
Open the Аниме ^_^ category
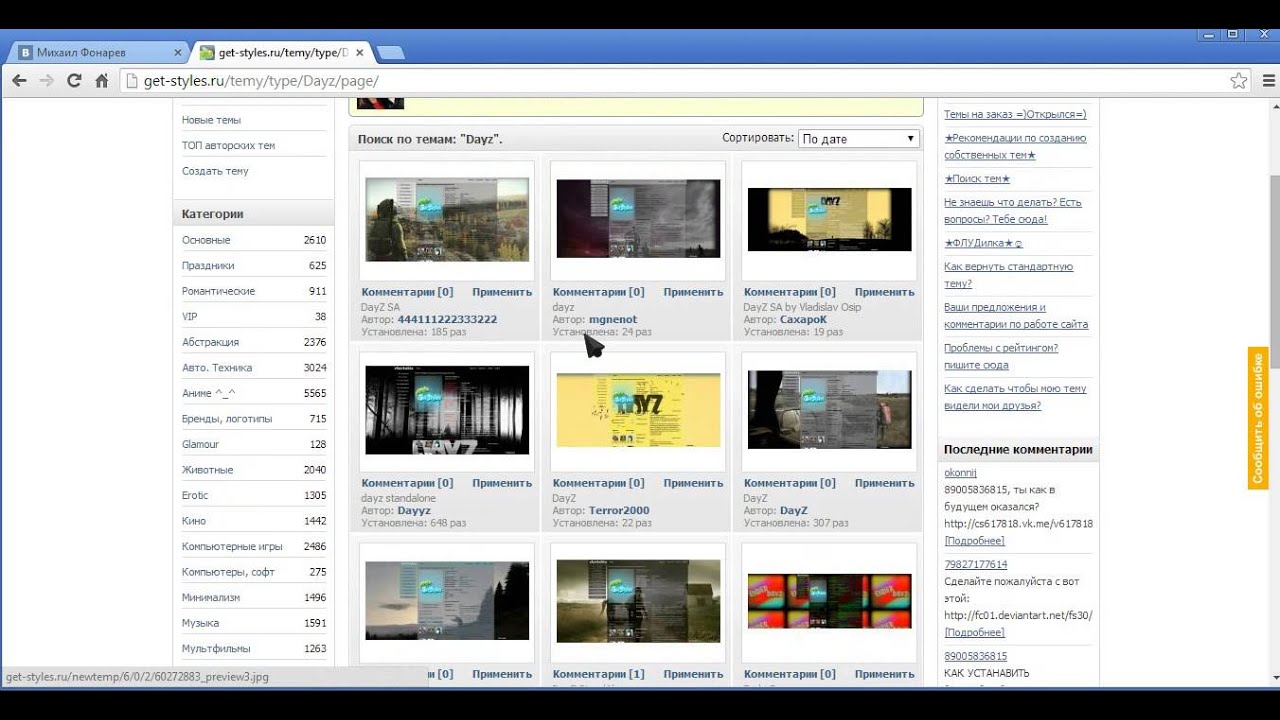point(208,393)
